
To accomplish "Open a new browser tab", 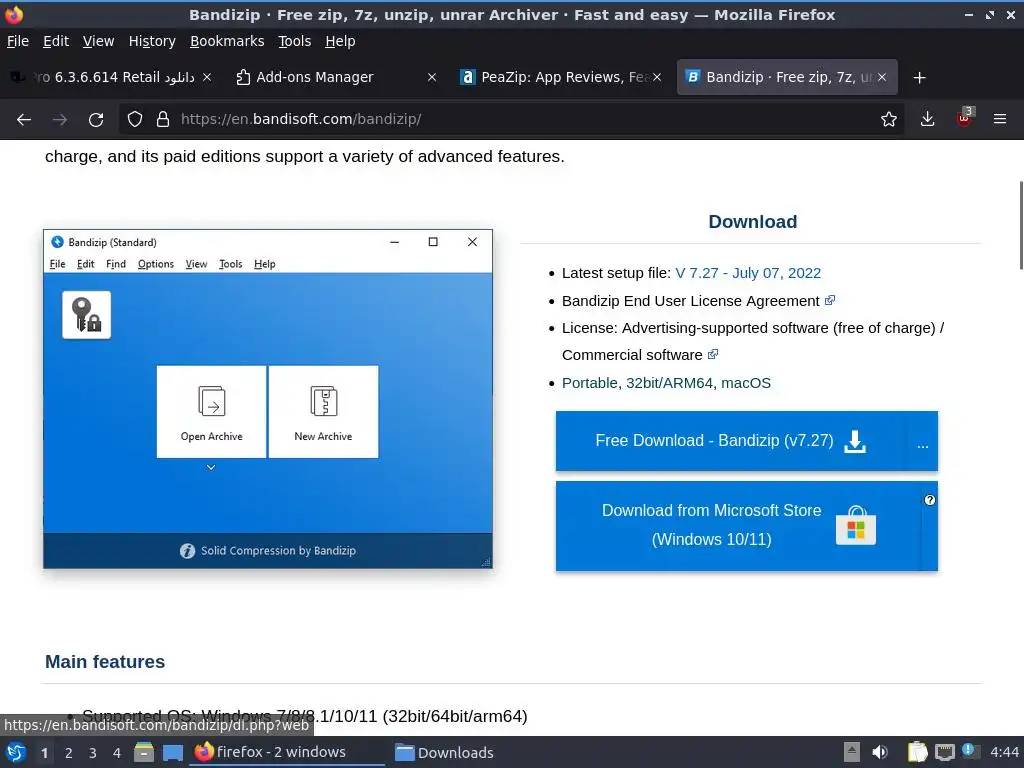I will pyautogui.click(x=920, y=78).
